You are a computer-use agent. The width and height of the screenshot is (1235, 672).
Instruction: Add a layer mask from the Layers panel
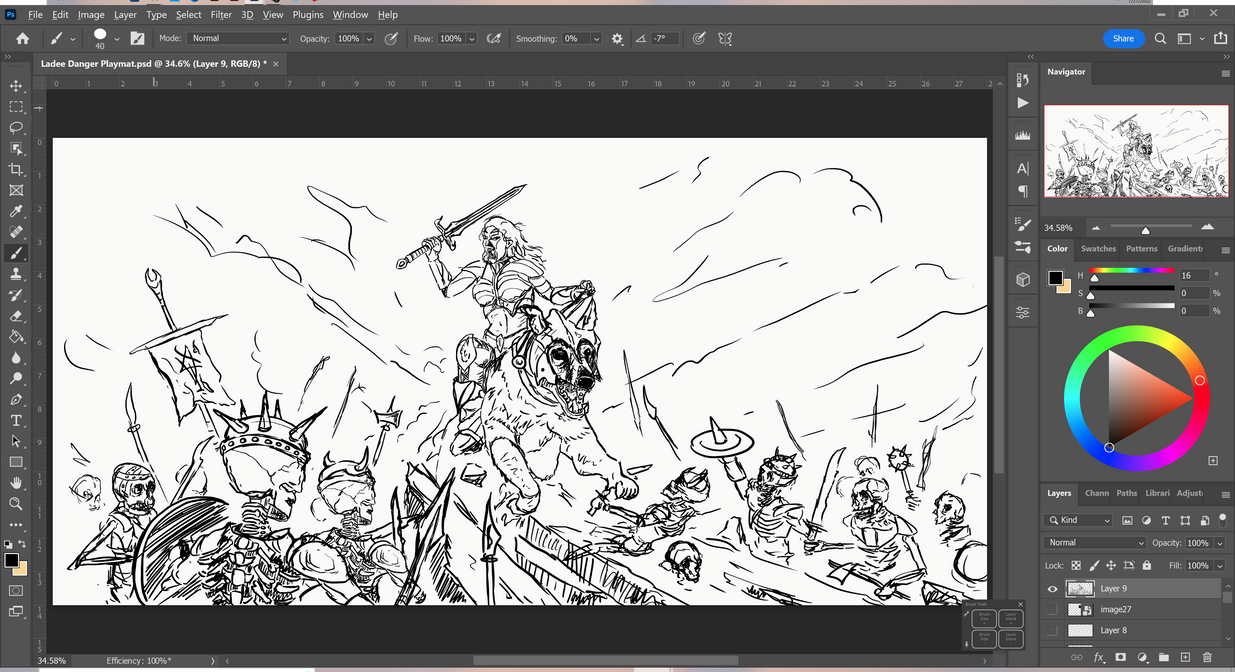point(1120,657)
